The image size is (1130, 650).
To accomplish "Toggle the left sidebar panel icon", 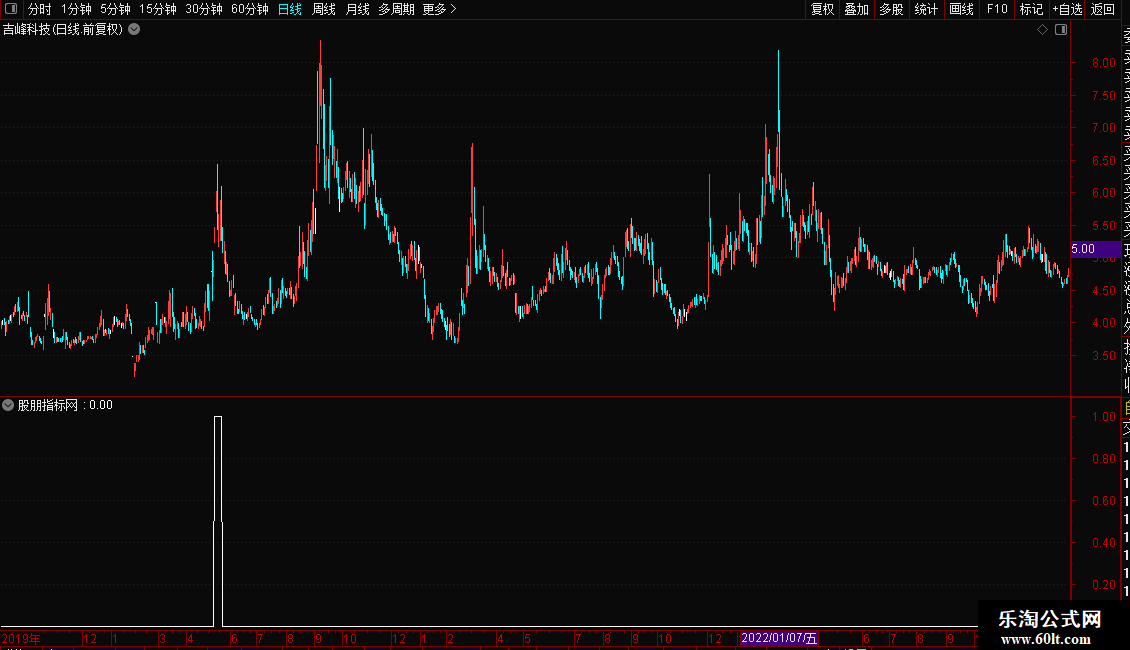I will [x=11, y=9].
